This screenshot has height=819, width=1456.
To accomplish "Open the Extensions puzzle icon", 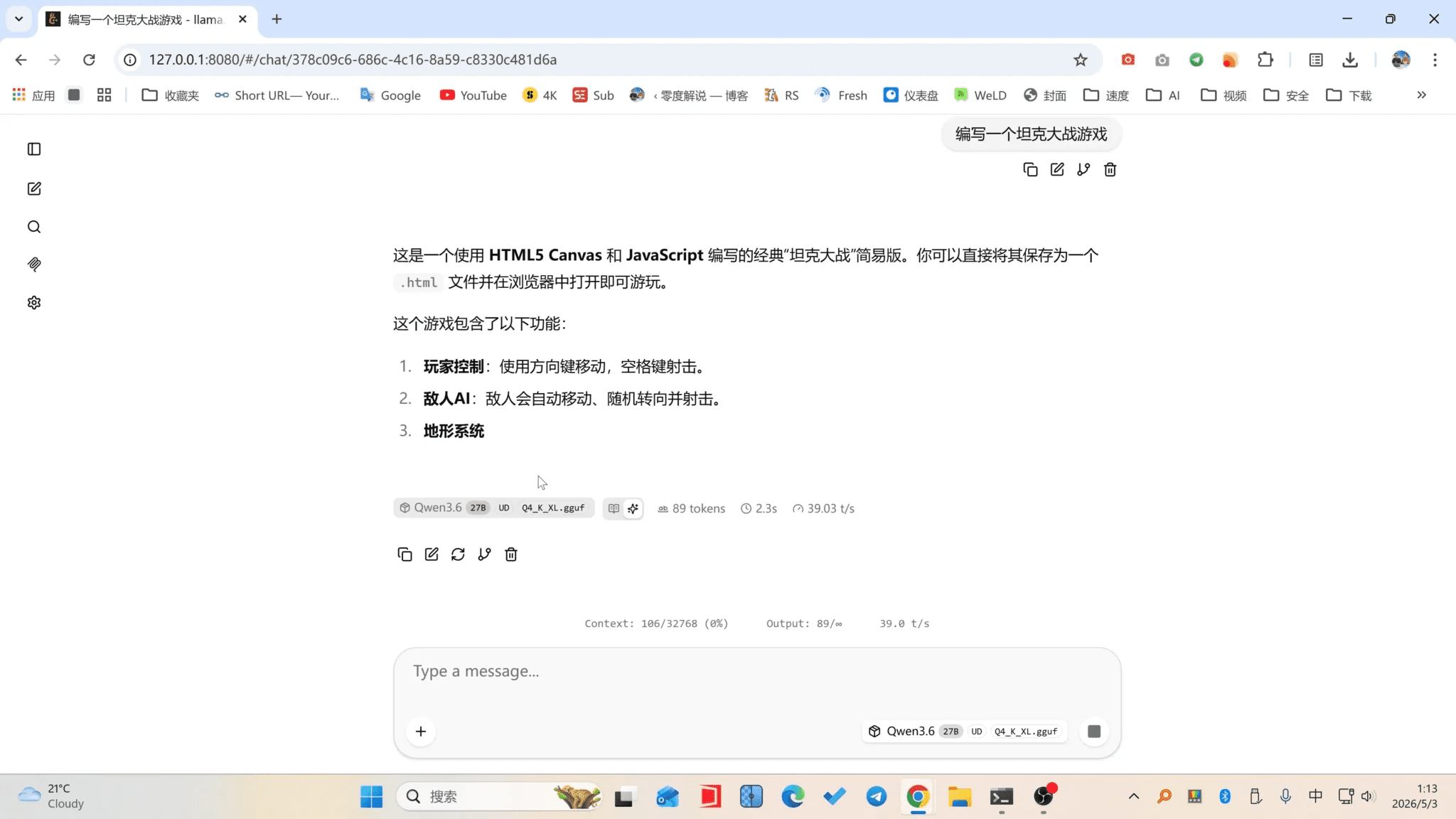I will 1265,60.
